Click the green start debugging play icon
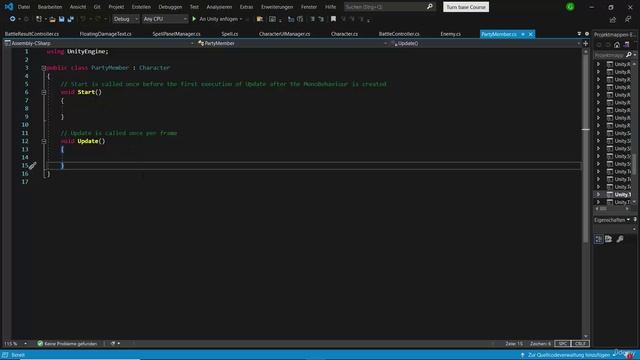The height and width of the screenshot is (360, 640). tap(194, 19)
